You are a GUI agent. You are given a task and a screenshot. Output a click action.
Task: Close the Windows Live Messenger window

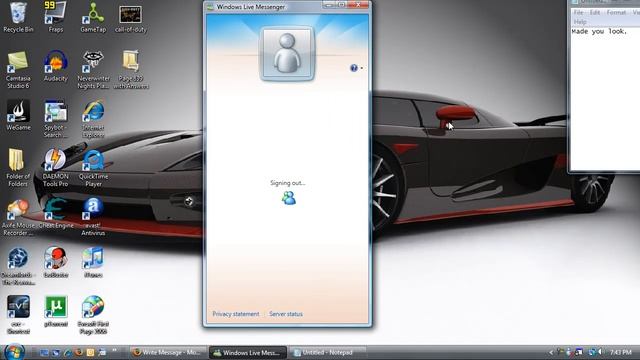point(359,5)
